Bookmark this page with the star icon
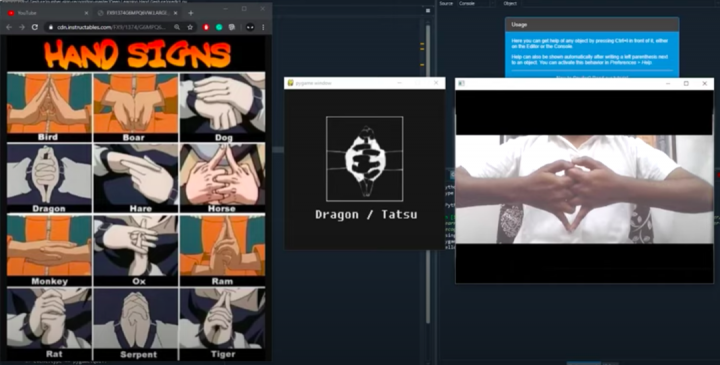Screen dimensions: 720x365 point(190,28)
